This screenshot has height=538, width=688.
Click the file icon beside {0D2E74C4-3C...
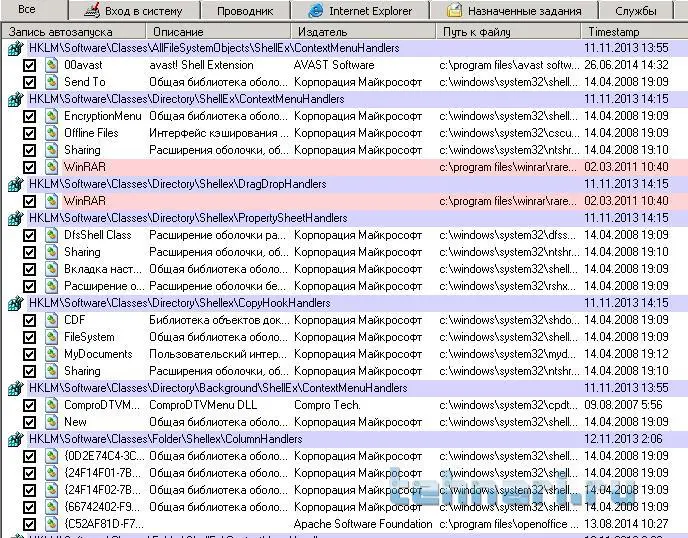click(x=51, y=456)
